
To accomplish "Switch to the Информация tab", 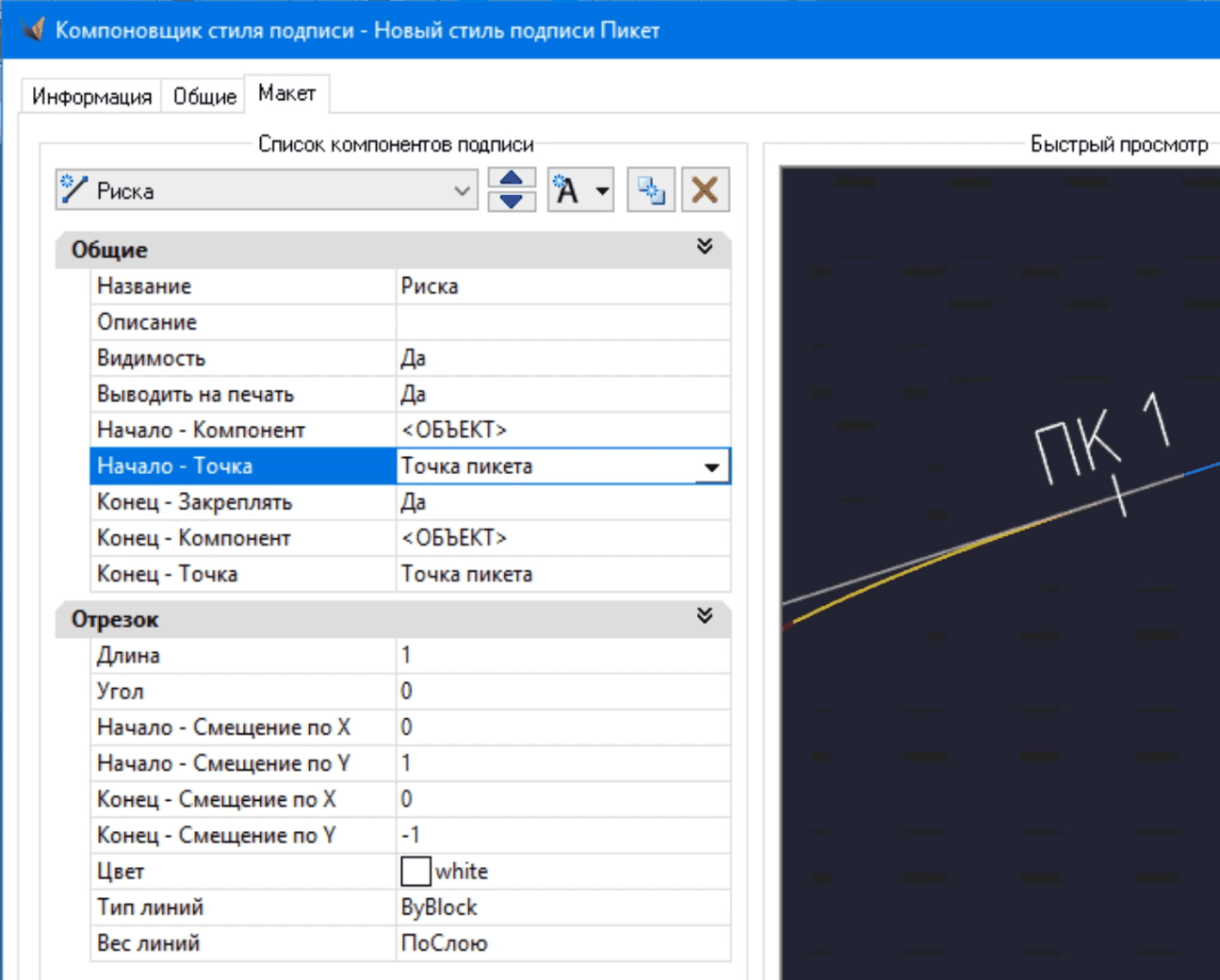I will click(91, 96).
